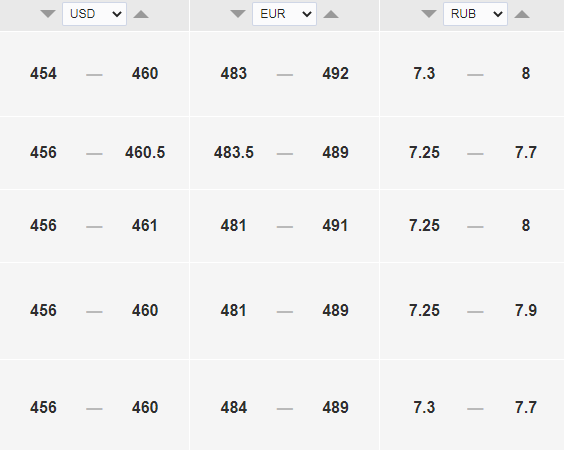This screenshot has width=564, height=450.
Task: Select the 454 USD buy rate
Action: (44, 74)
